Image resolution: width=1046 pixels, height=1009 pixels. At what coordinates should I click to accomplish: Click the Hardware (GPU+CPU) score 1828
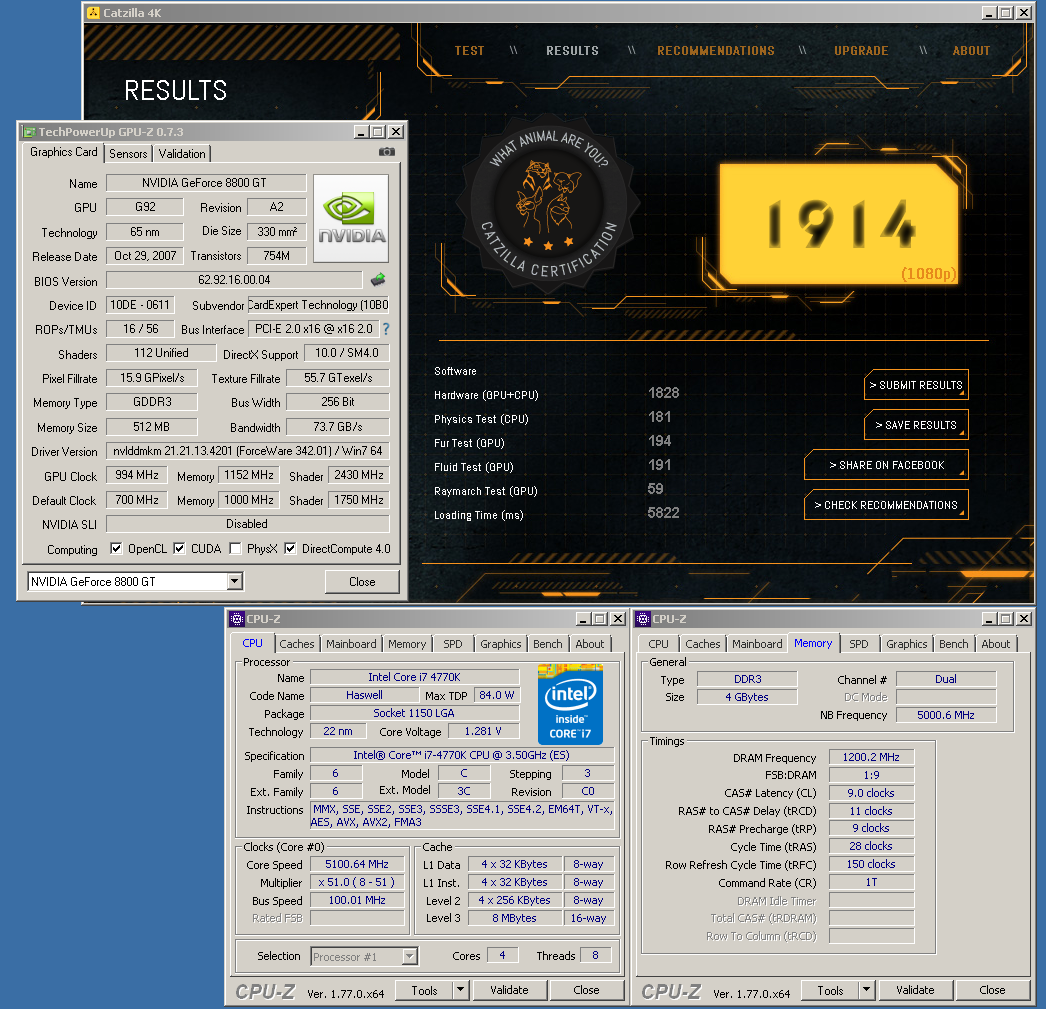point(664,393)
